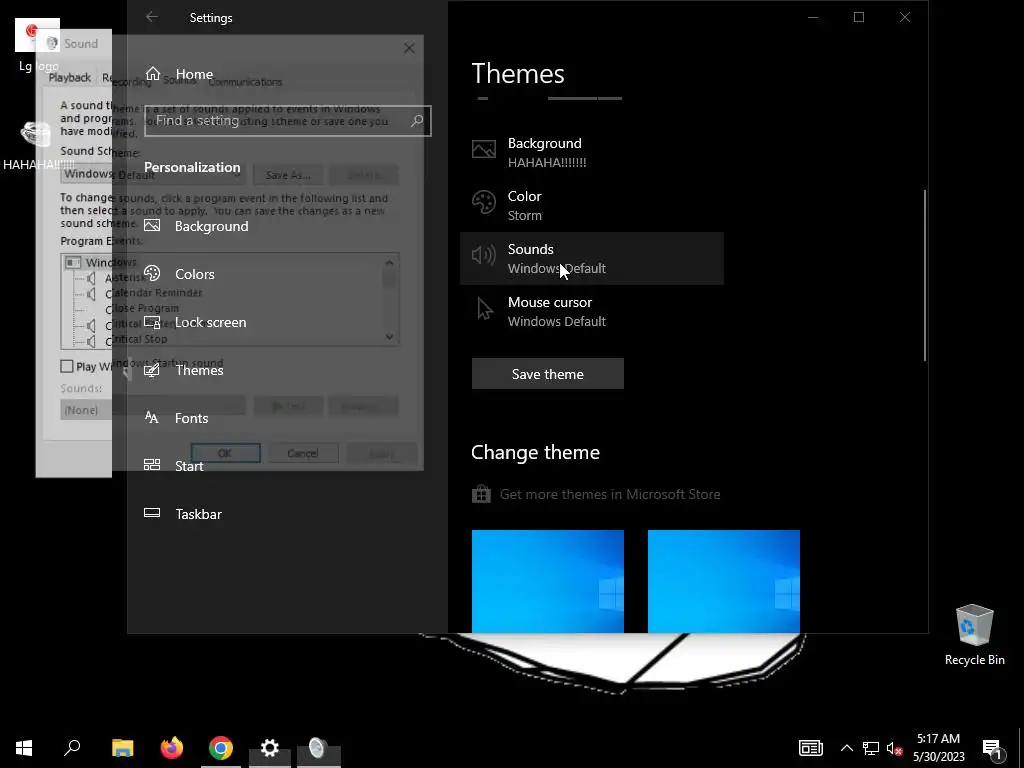1024x768 pixels.
Task: Go back using Settings back arrow
Action: [x=152, y=17]
